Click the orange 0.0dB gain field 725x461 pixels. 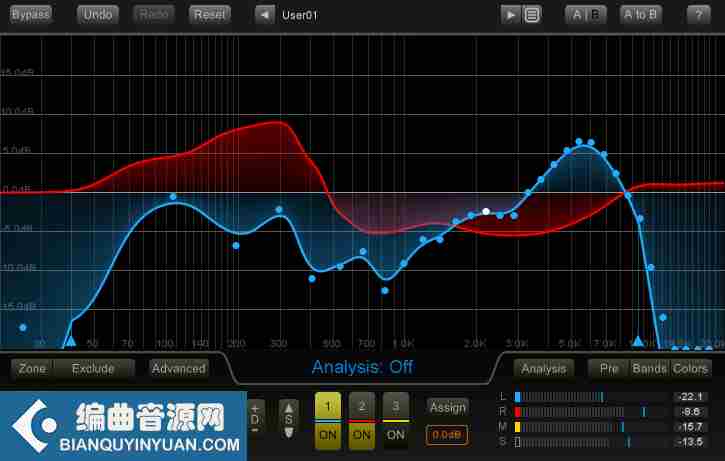pos(447,435)
